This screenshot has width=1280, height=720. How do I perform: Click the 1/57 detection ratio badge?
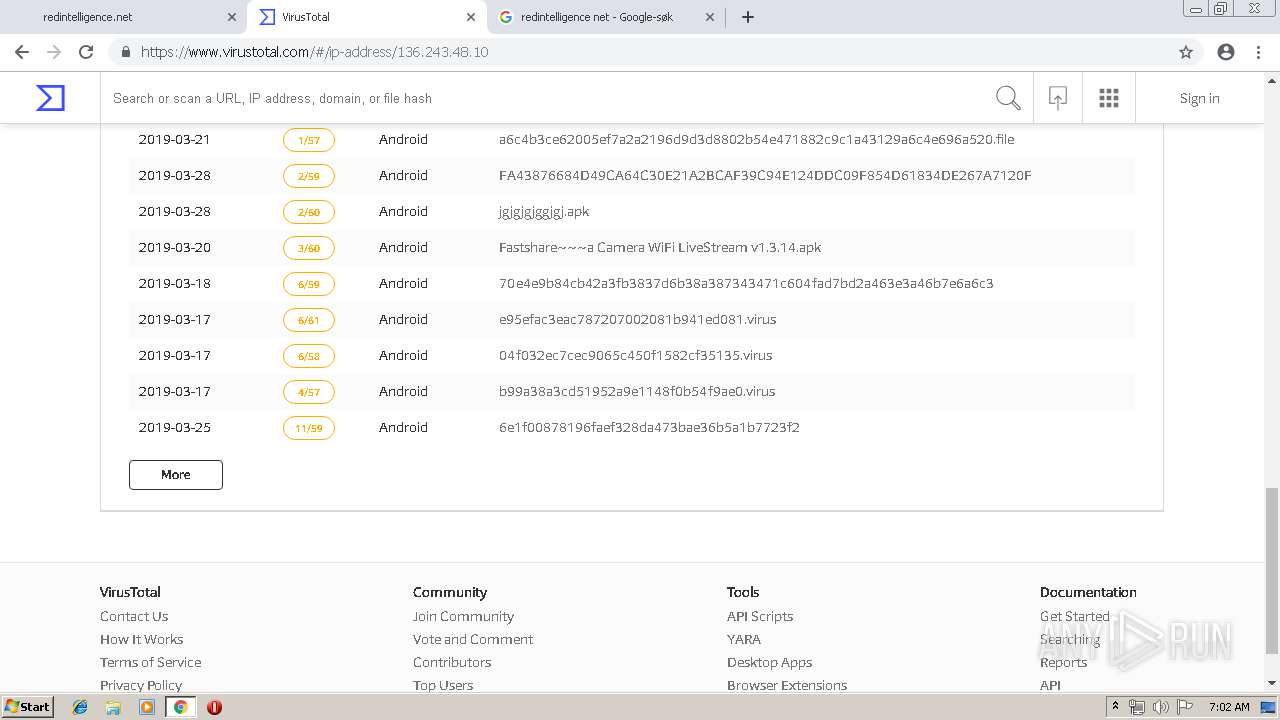(309, 140)
